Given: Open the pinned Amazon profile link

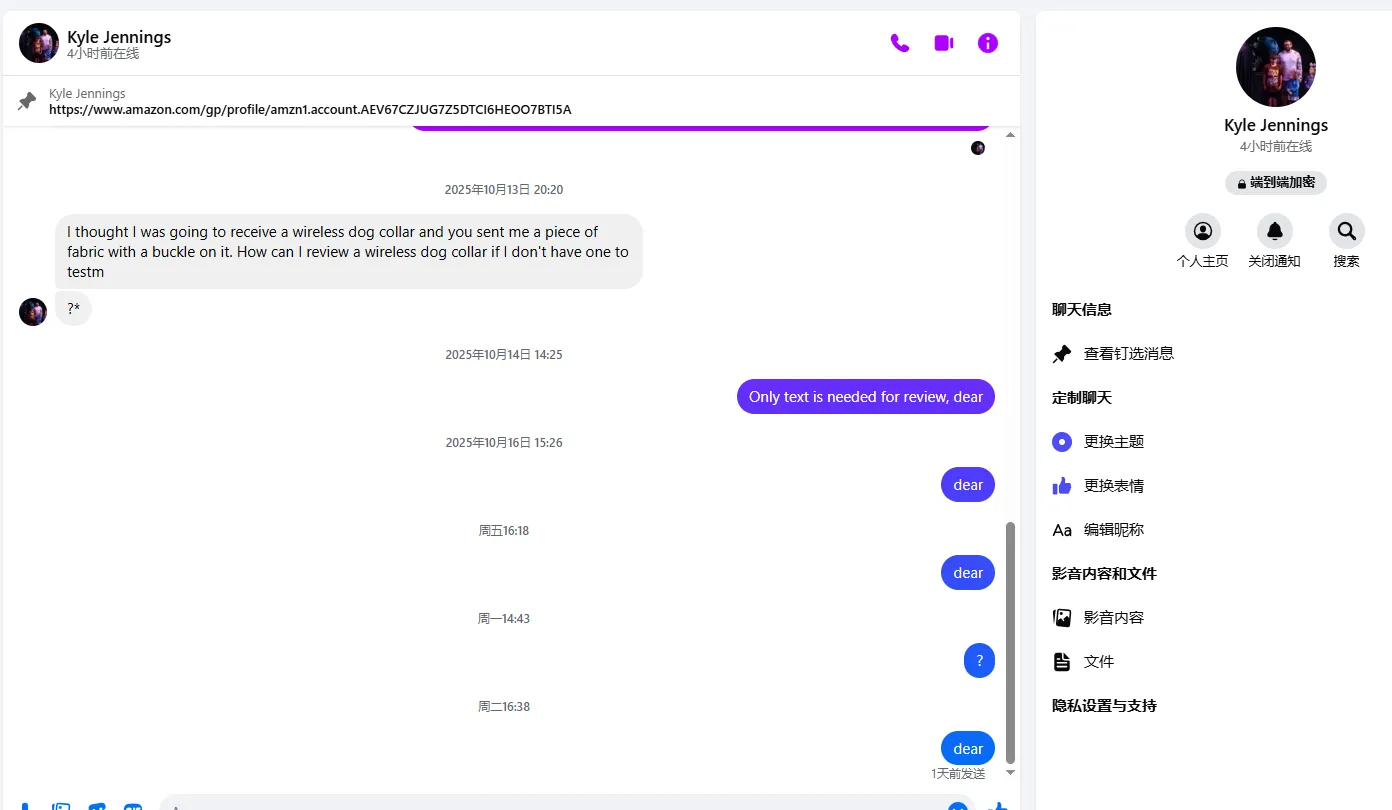Looking at the screenshot, I should tap(310, 109).
